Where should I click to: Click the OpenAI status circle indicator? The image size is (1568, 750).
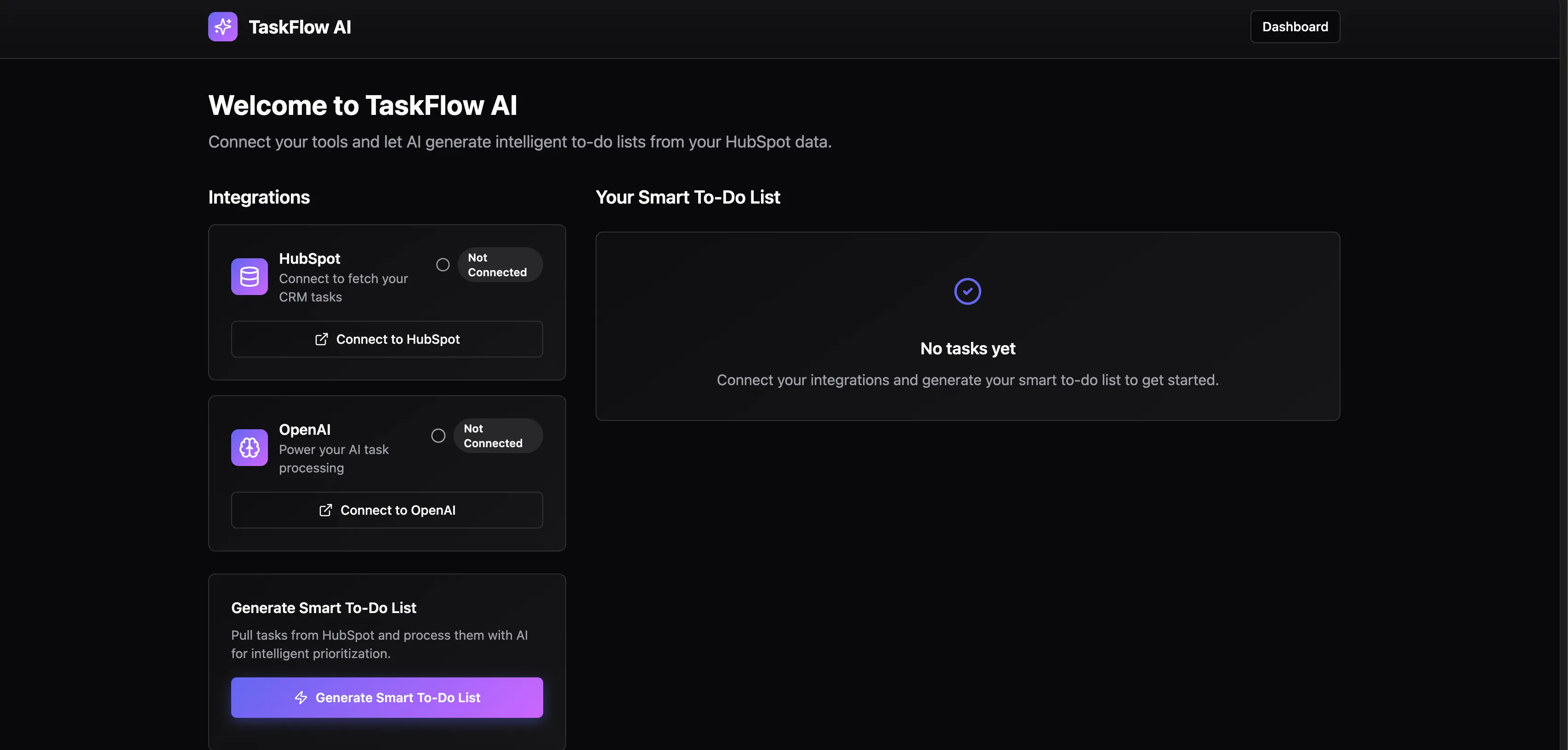click(438, 436)
